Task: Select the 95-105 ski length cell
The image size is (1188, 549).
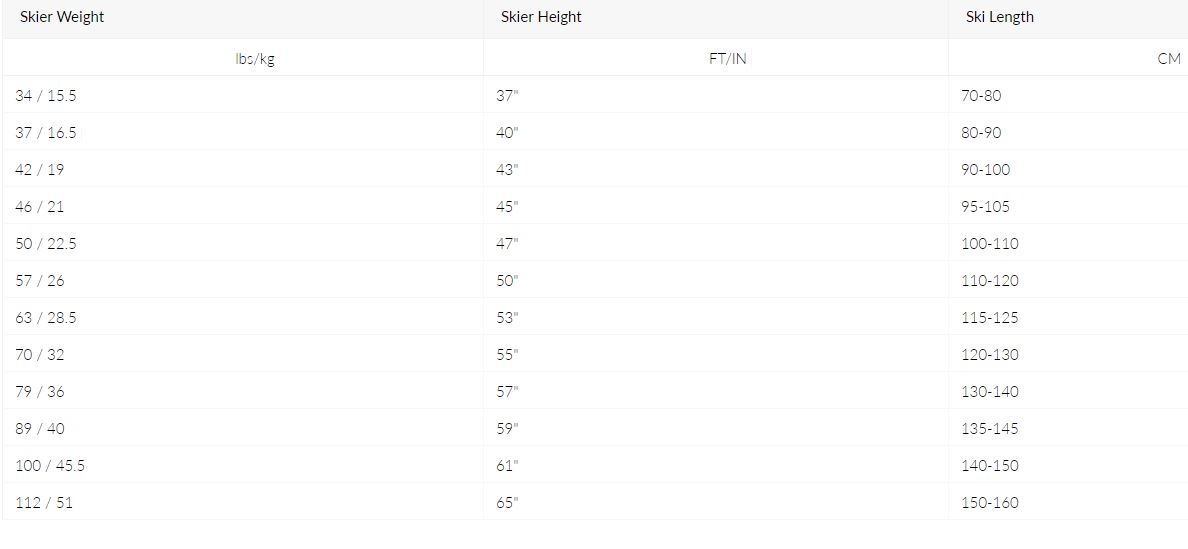Action: 985,207
